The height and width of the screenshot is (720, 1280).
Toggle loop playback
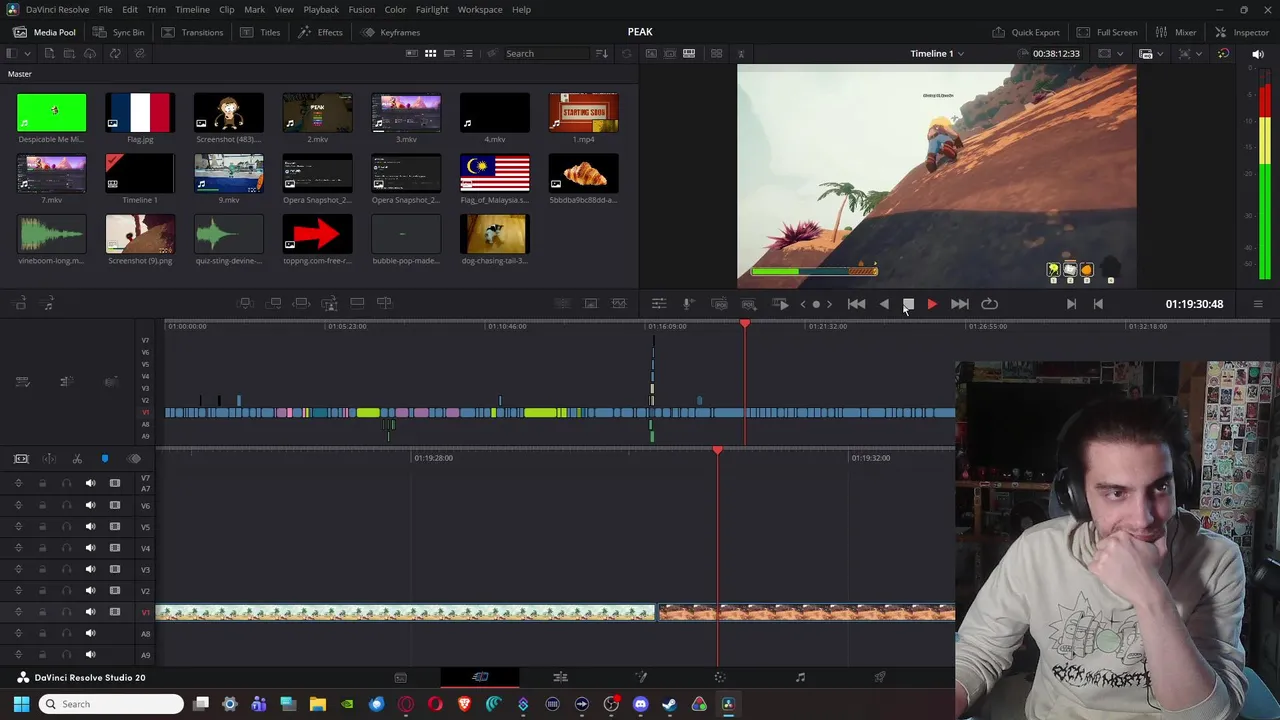[989, 304]
